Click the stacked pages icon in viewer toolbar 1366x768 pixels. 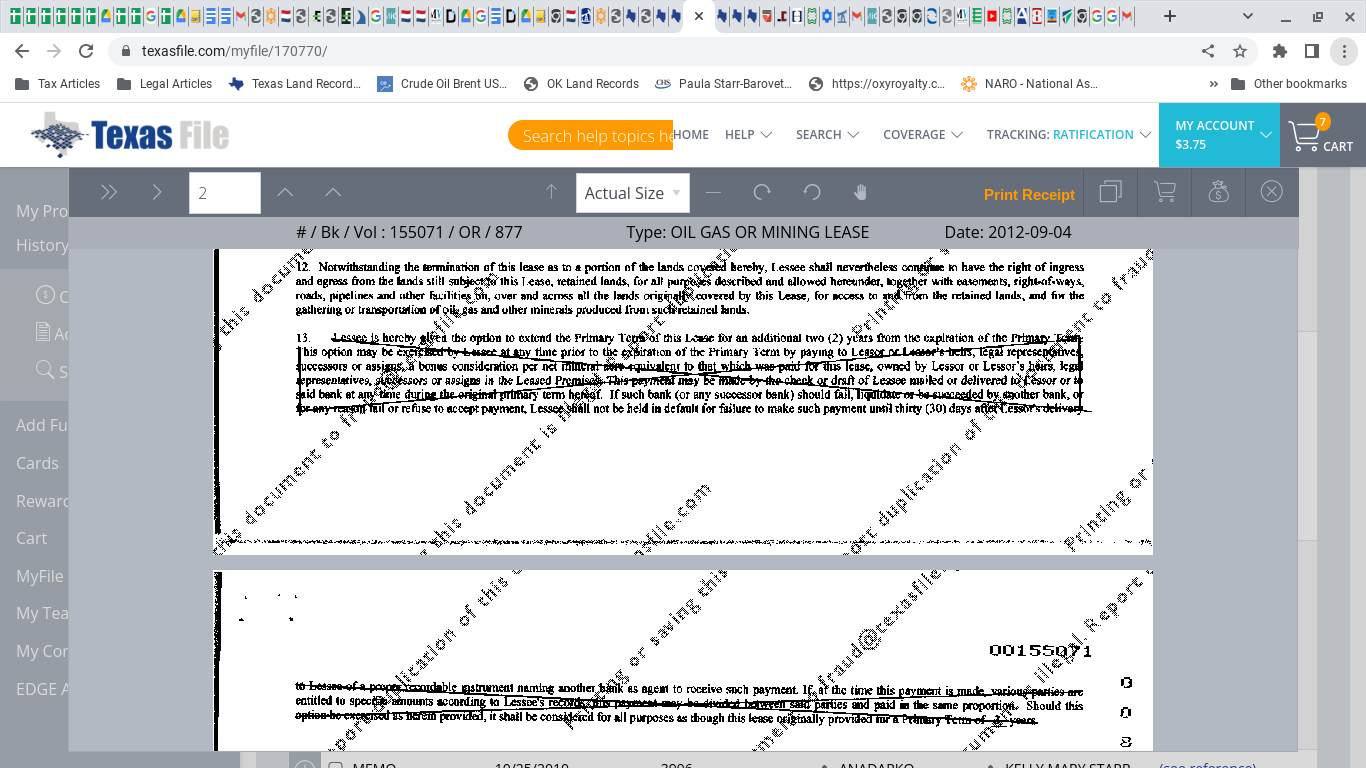click(1110, 193)
